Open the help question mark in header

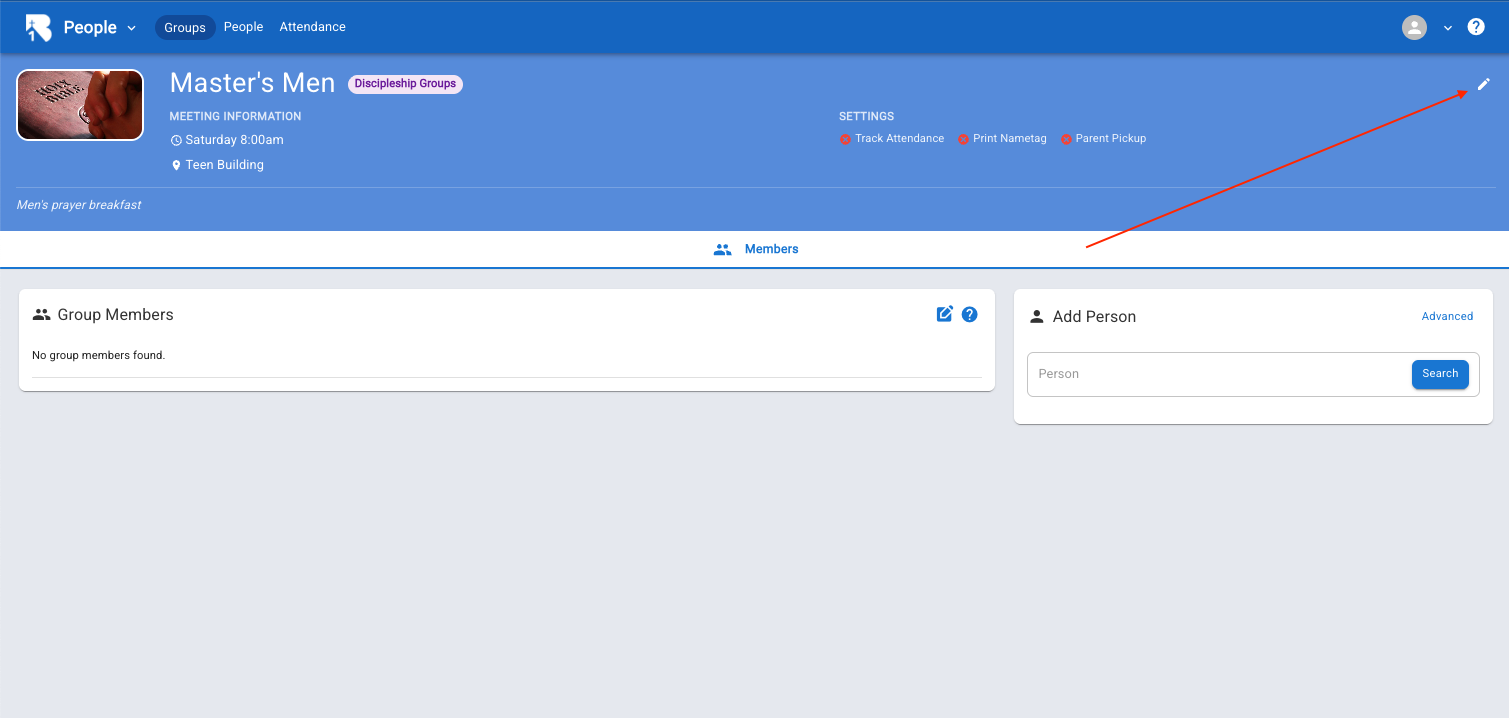(x=1476, y=27)
